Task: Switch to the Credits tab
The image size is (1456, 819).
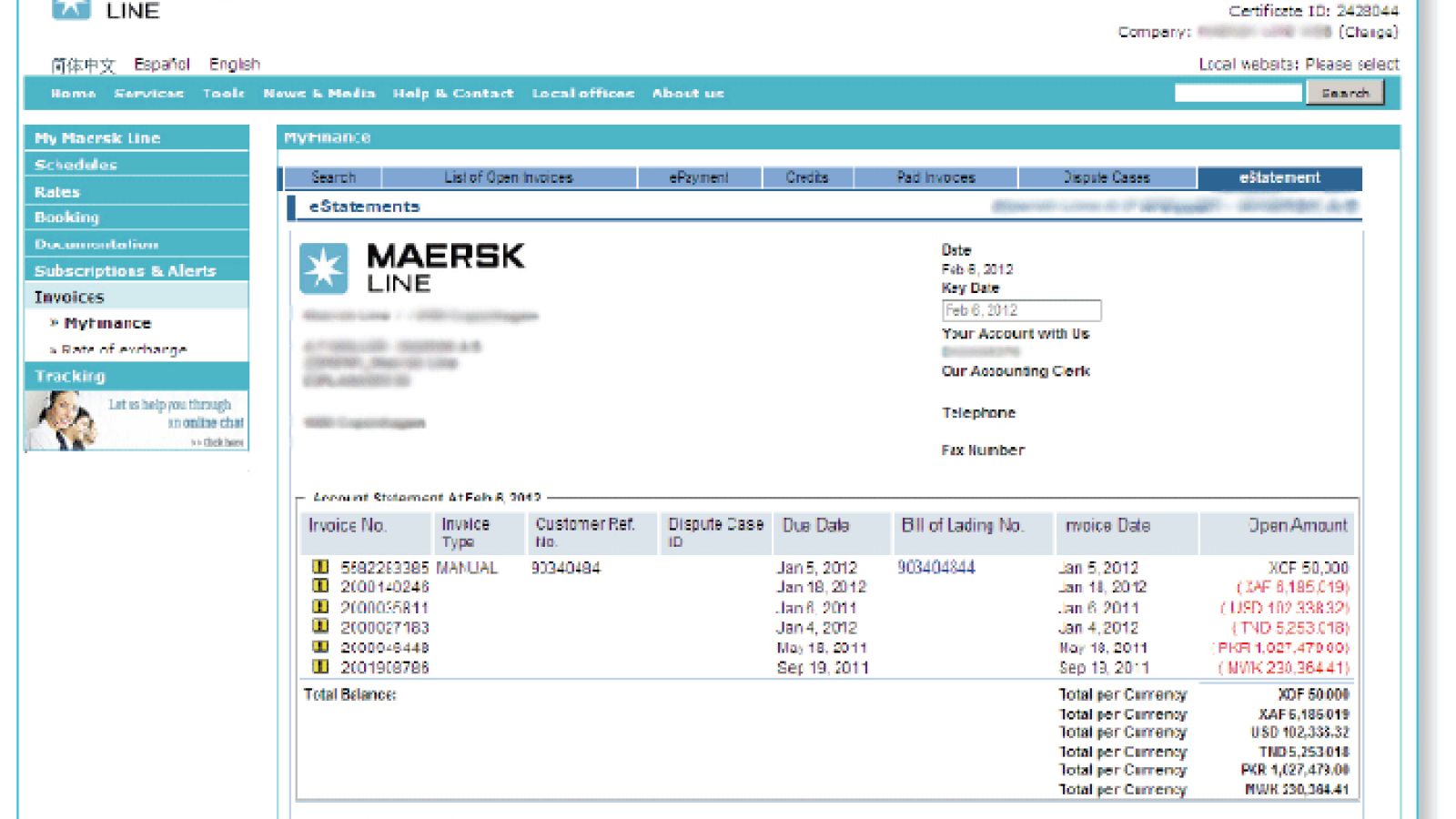Action: [807, 177]
